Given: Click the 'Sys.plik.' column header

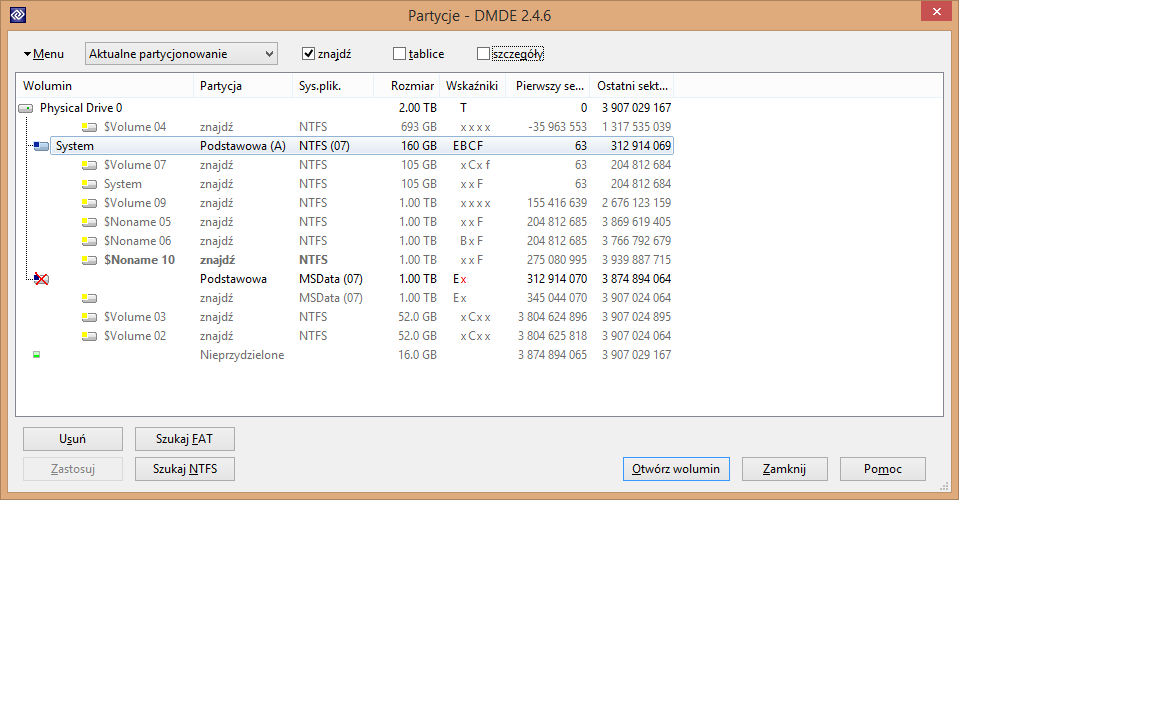Looking at the screenshot, I should click(333, 86).
